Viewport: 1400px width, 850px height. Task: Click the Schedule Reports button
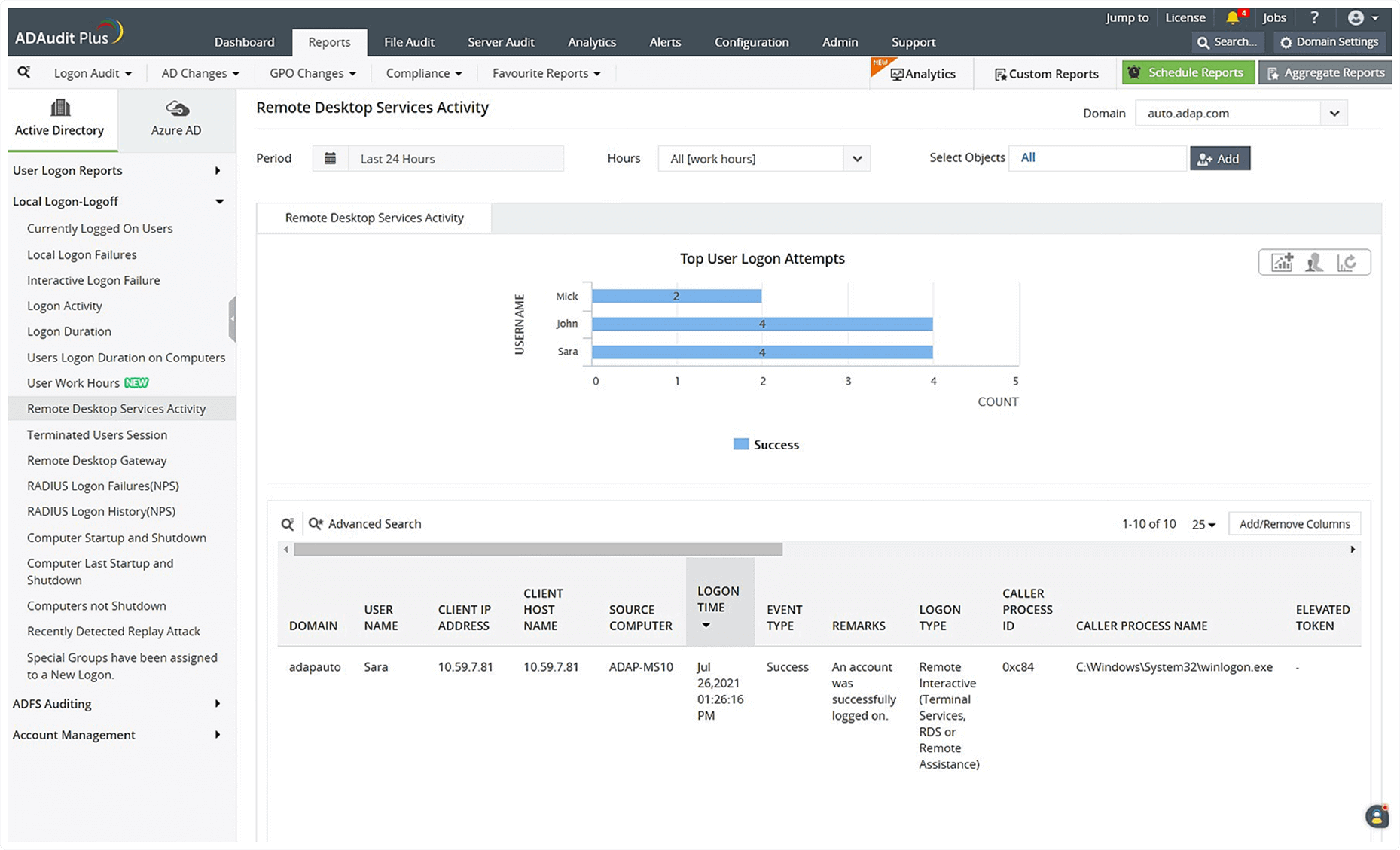[1188, 72]
